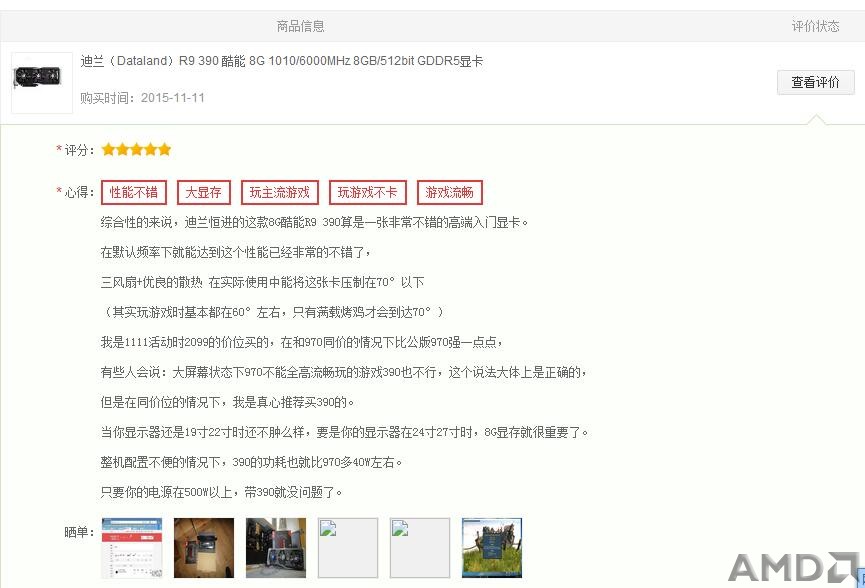865x588 pixels.
Task: Click review line starting 整机配置不便
Action: pyautogui.click(x=251, y=462)
